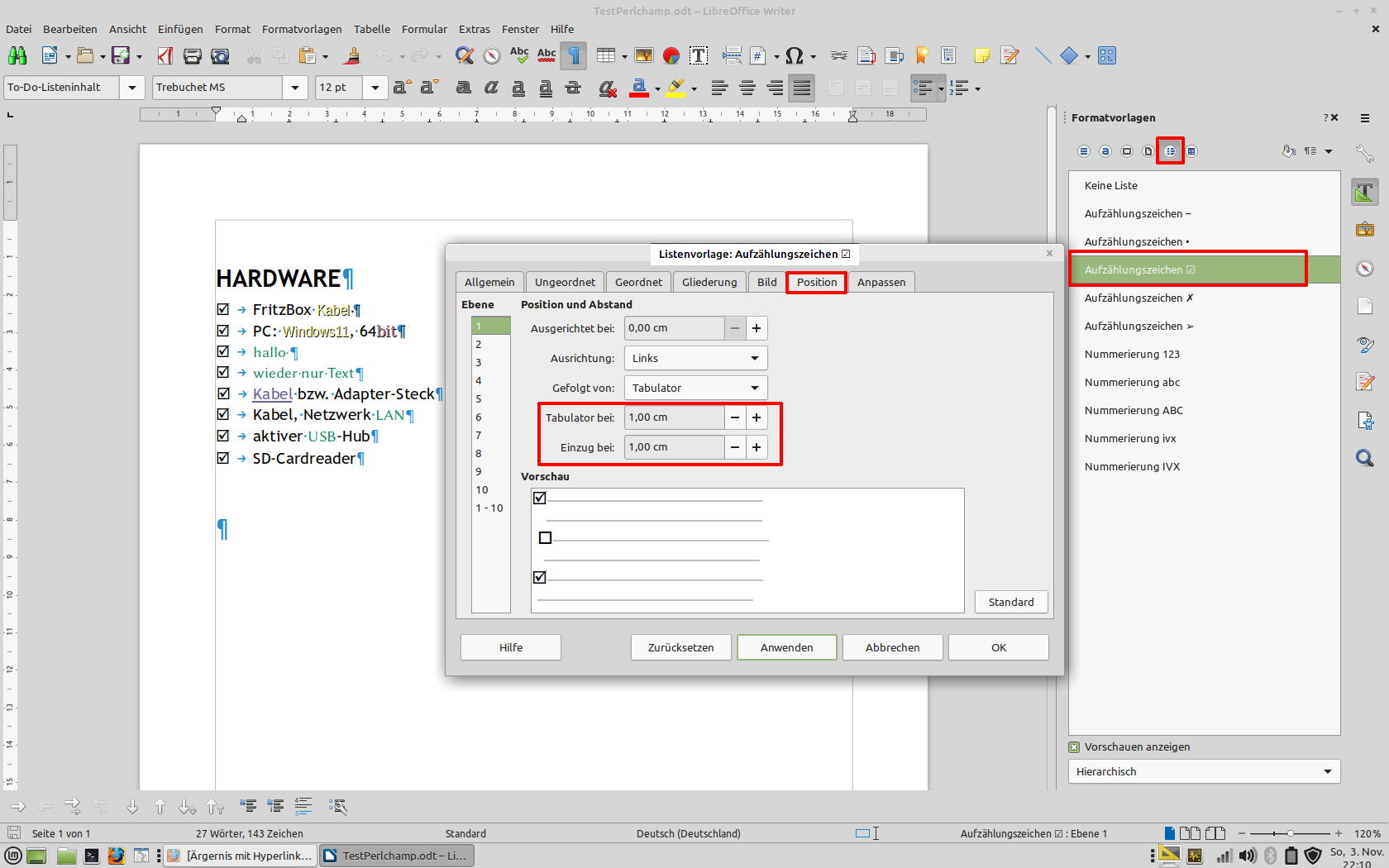Viewport: 1389px width, 868px height.
Task: Open Ausrichtung Links dropdown
Action: point(695,358)
